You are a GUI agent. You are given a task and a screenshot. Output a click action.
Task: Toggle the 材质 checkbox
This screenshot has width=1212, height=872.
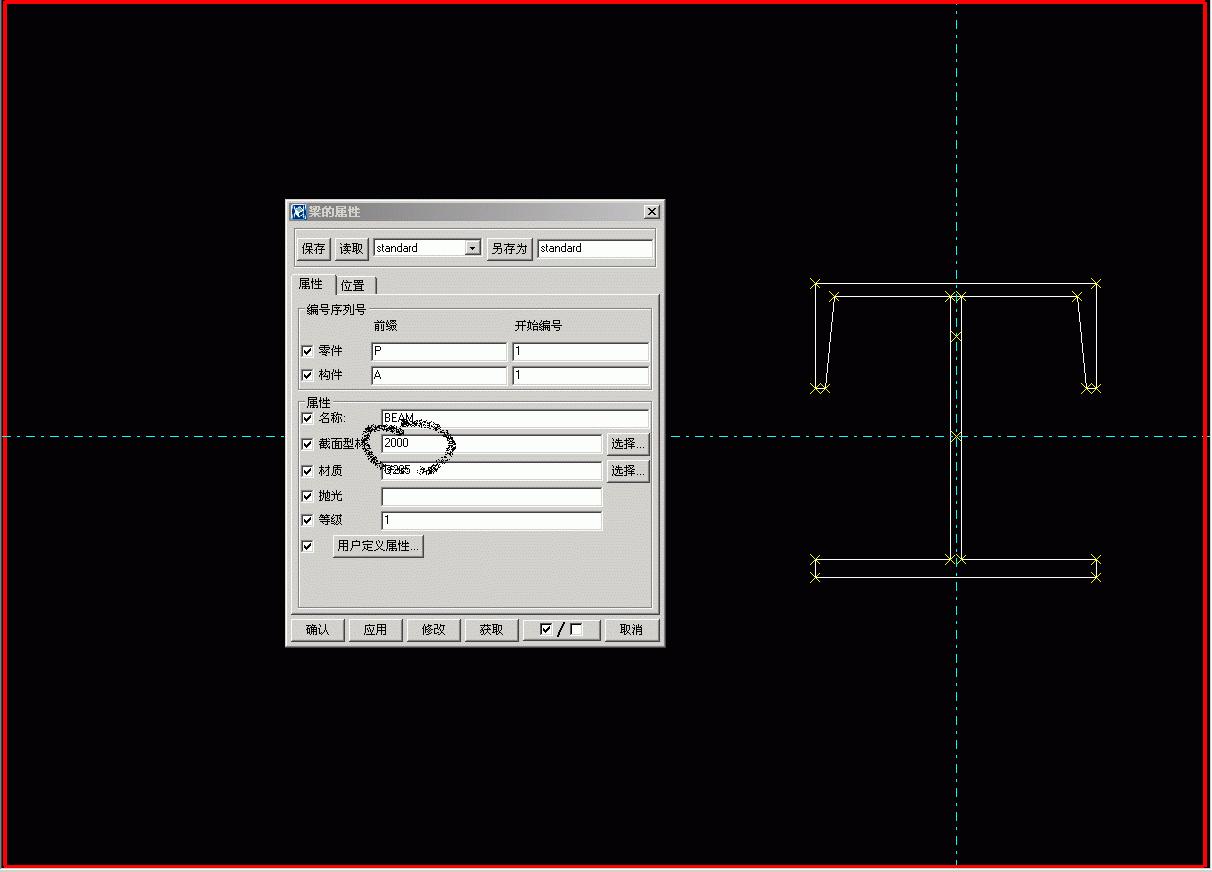tap(307, 471)
